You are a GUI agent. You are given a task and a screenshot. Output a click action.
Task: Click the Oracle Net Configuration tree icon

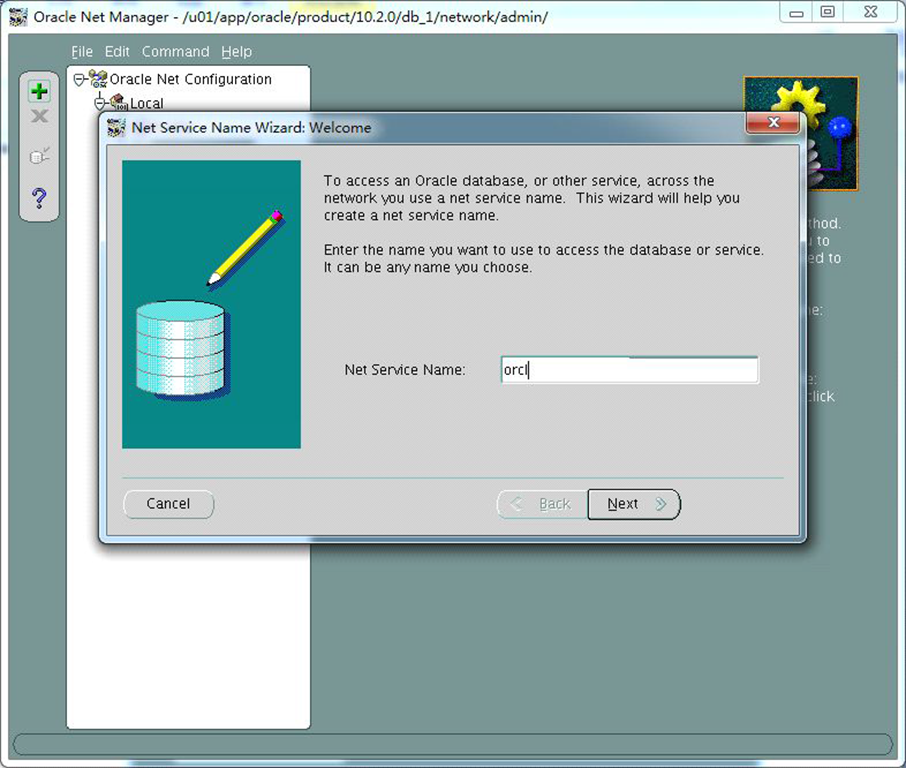click(x=98, y=79)
